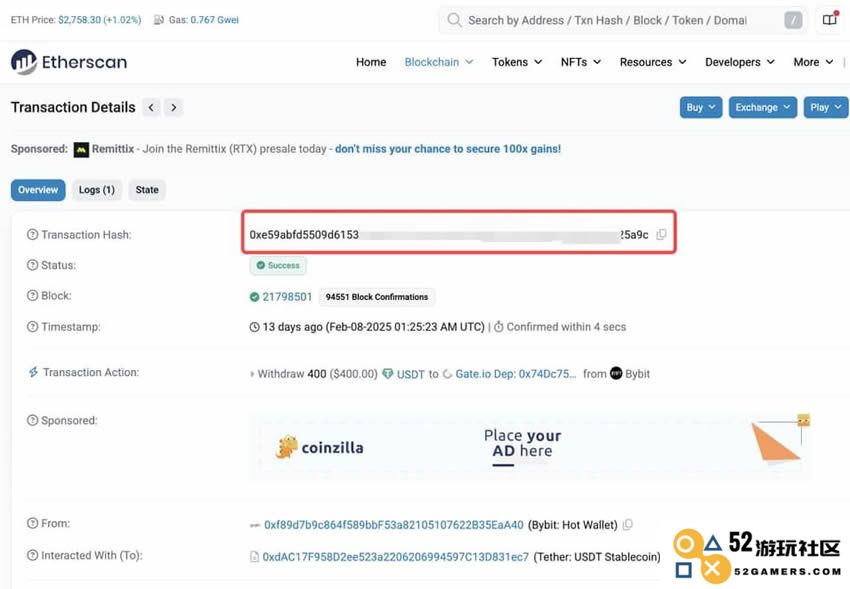Click the USDT token icon

(388, 374)
